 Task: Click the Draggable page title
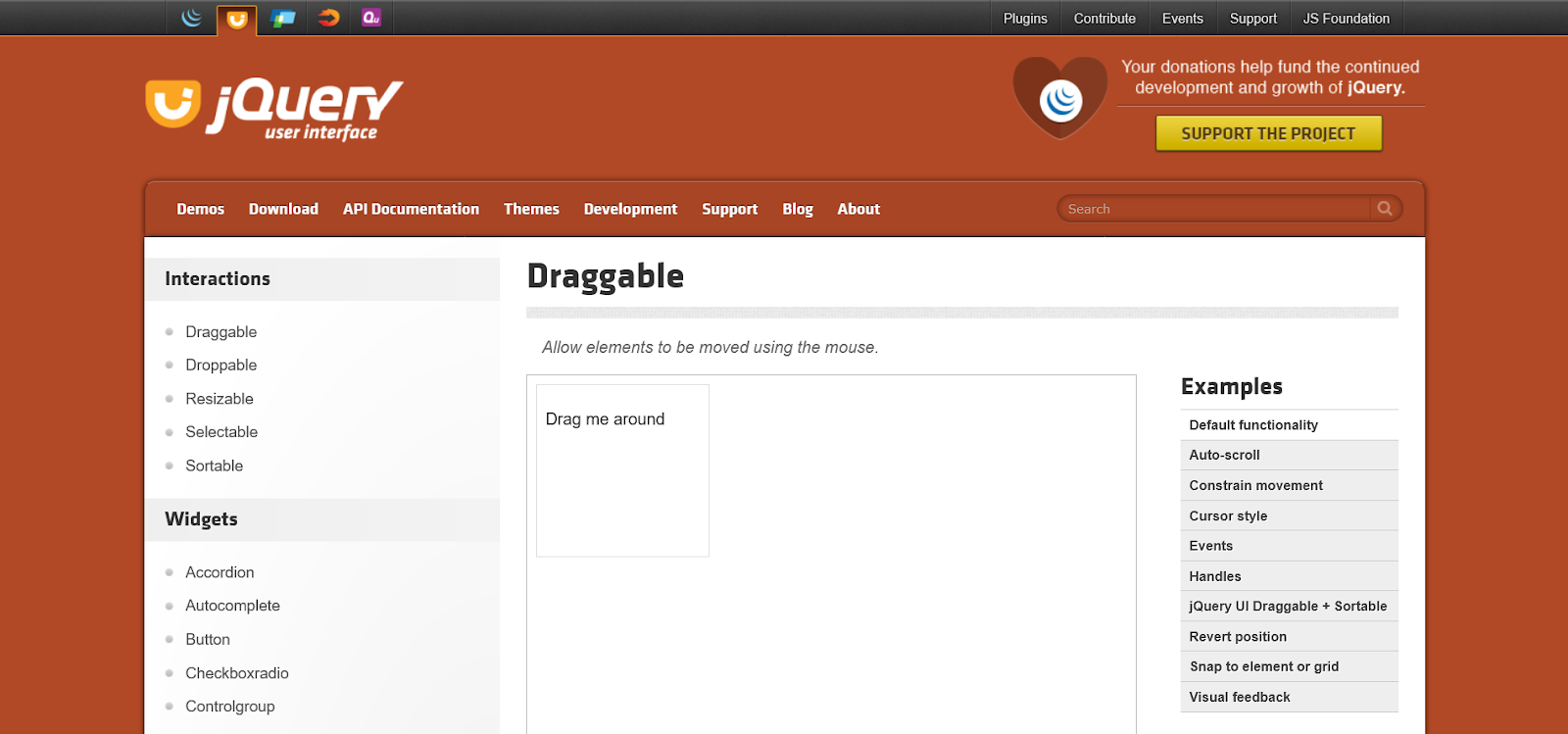pyautogui.click(x=606, y=277)
